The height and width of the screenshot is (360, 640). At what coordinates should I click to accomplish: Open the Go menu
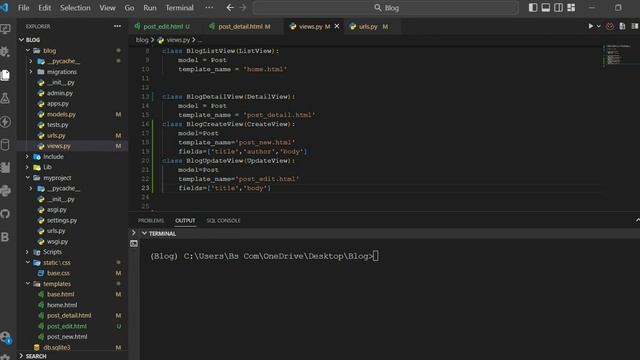coord(129,8)
